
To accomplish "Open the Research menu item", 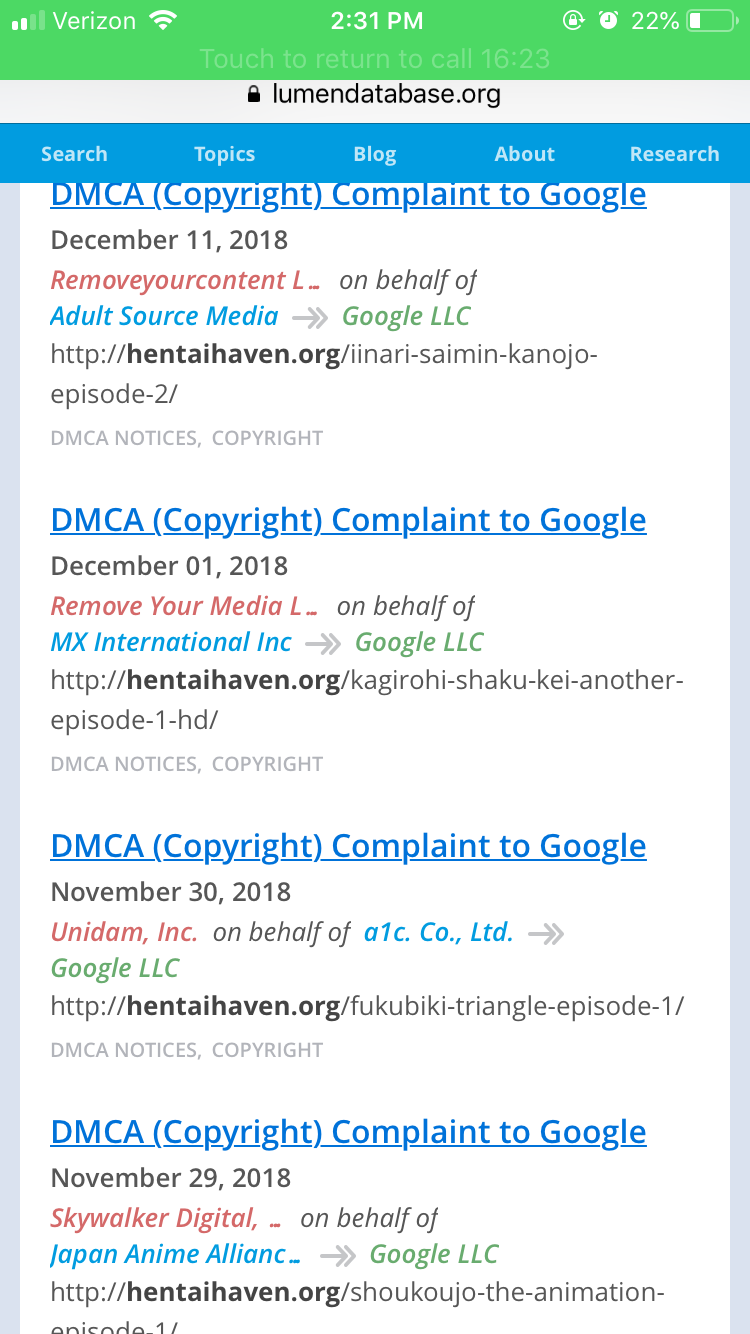I will click(674, 154).
